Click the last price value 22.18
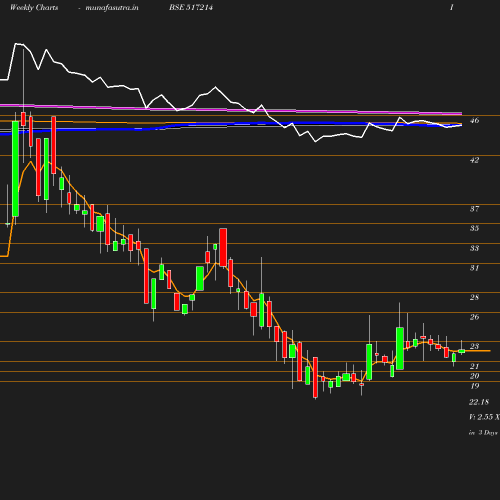This screenshot has height=500, width=500. 479,402
